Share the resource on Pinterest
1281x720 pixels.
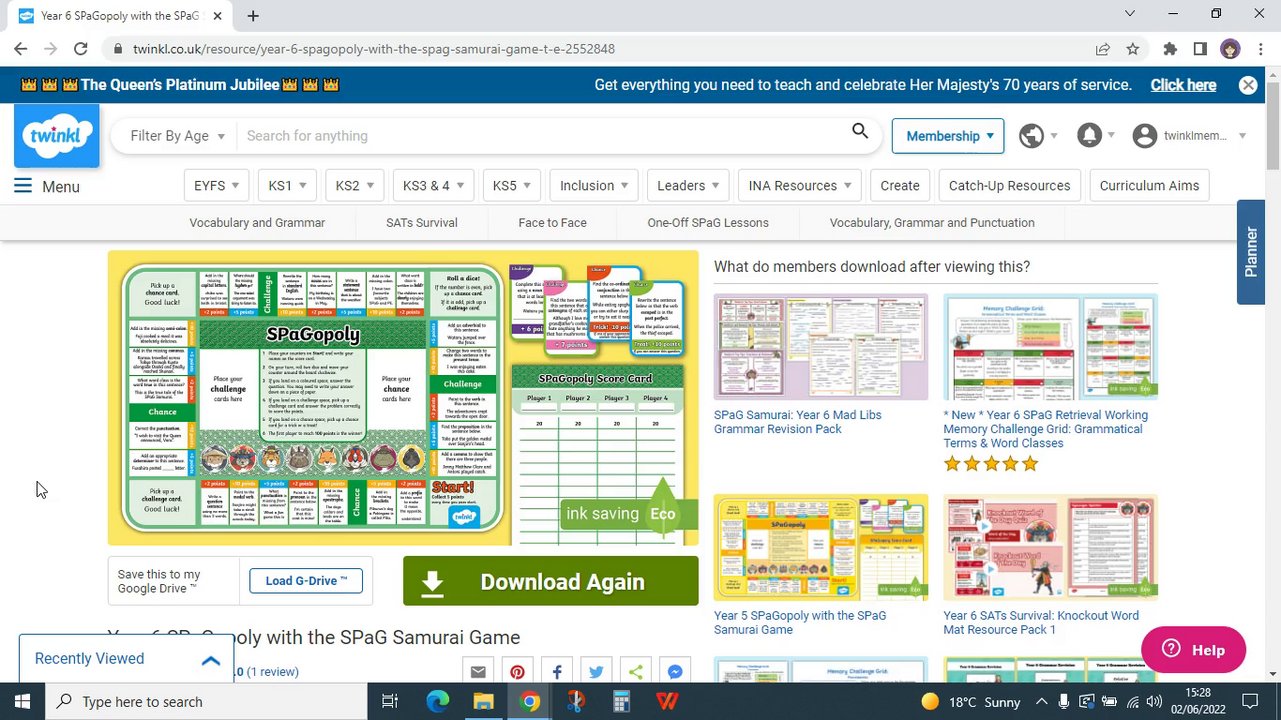coord(517,672)
